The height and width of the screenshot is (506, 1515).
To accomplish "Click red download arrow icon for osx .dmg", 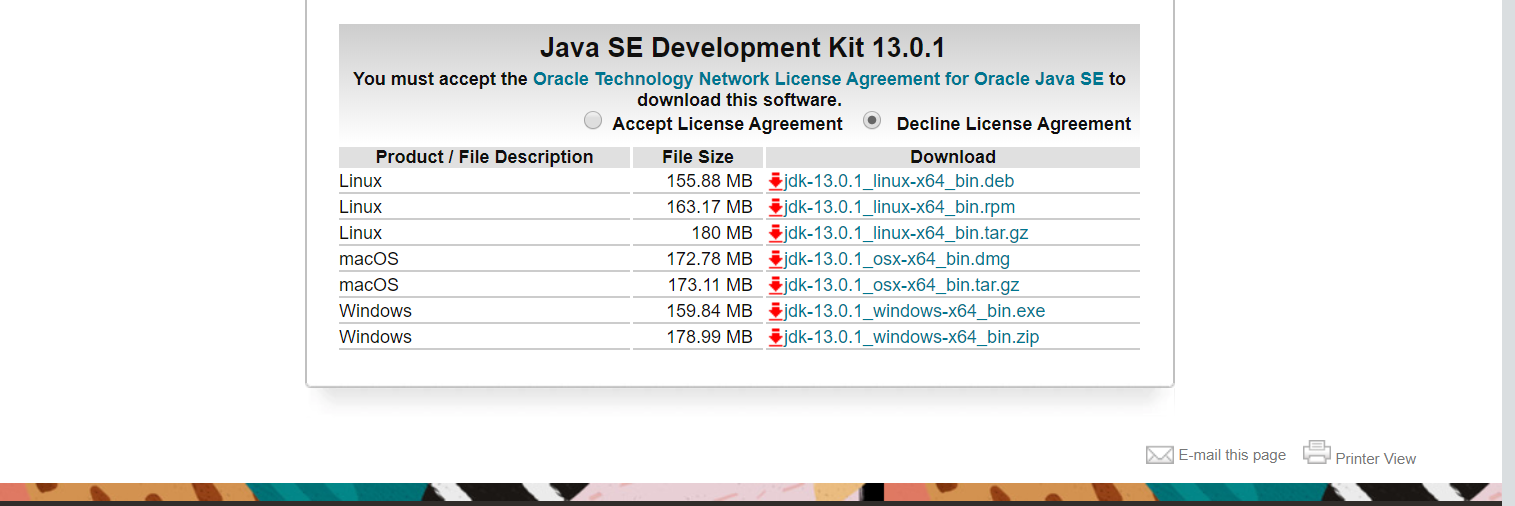I will coord(775,259).
